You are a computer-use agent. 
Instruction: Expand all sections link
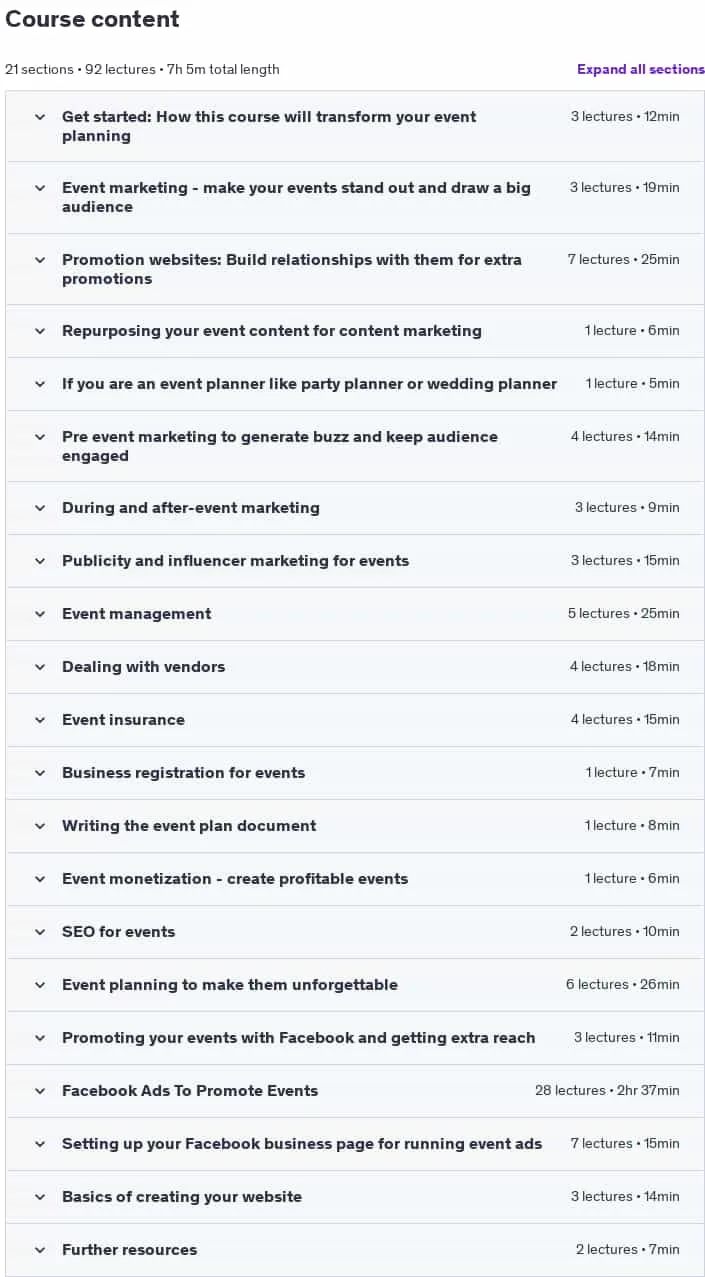pyautogui.click(x=641, y=69)
